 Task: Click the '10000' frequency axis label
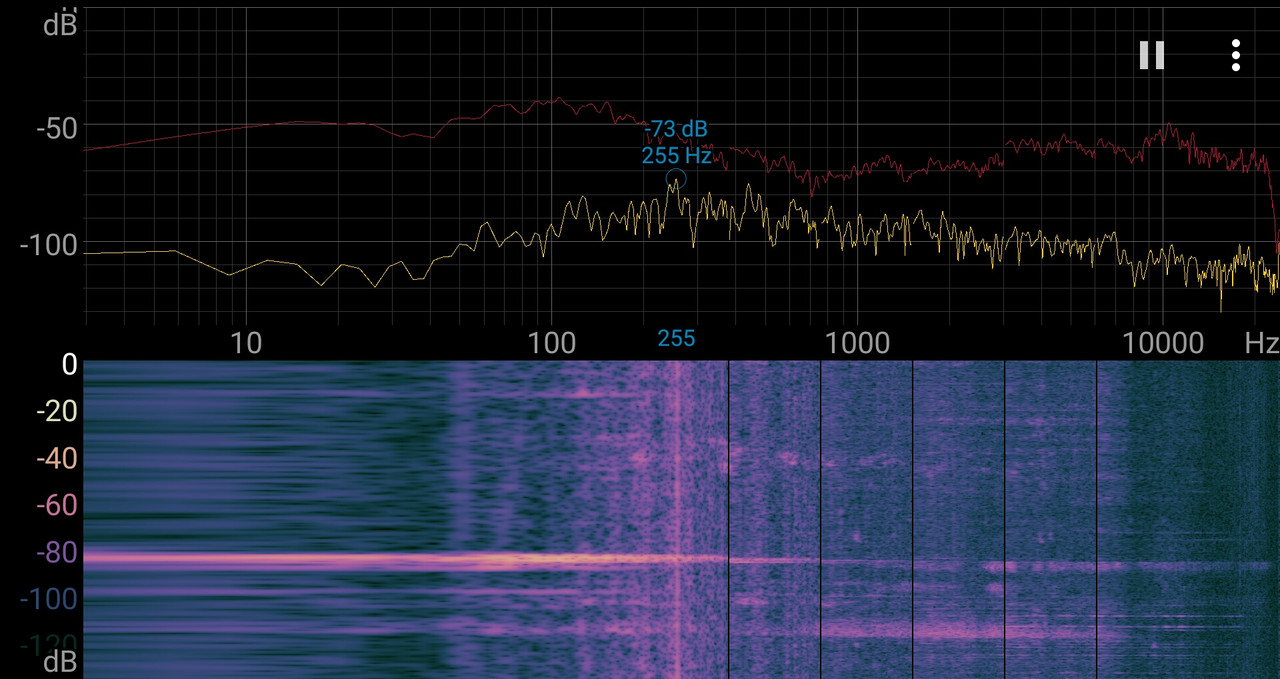point(1163,344)
